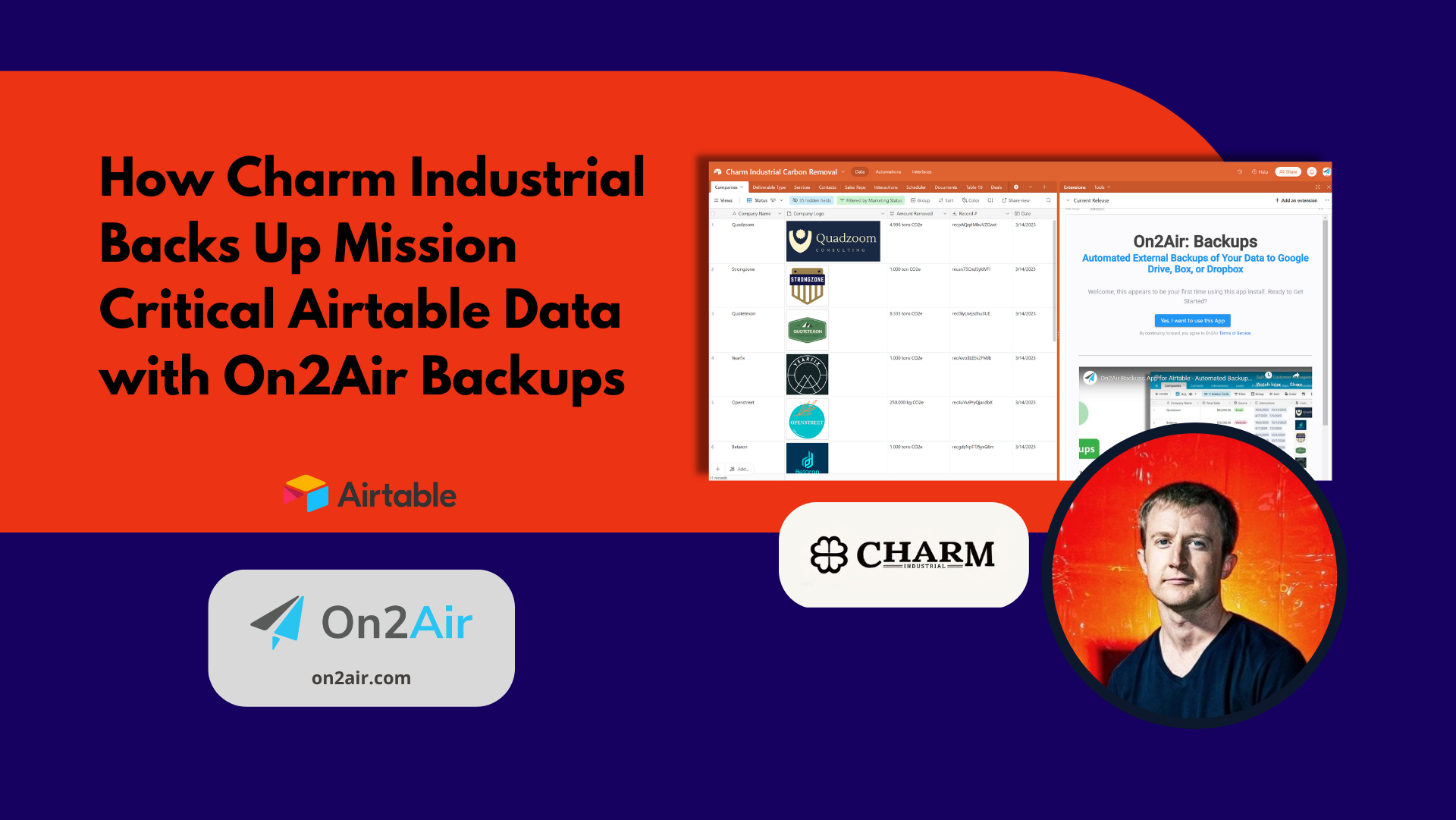Click the Extensions panel icon
This screenshot has width=1456, height=820.
coord(1078,189)
